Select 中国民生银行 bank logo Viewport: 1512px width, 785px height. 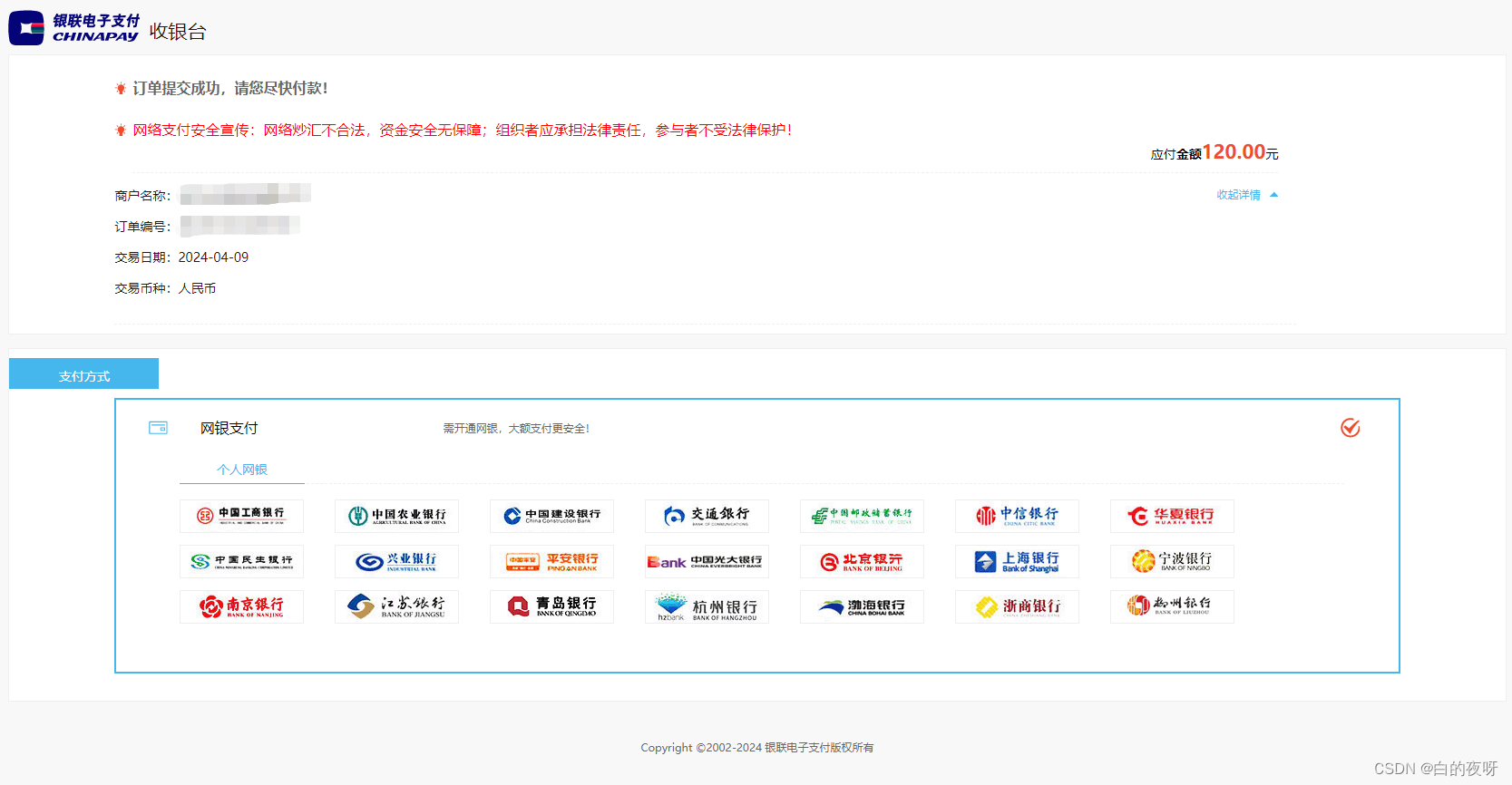tap(241, 561)
